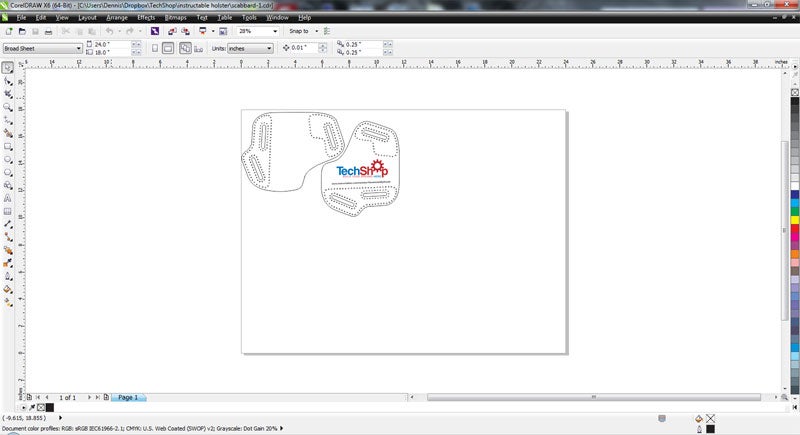Select the Ellipse tool
This screenshot has width=800, height=435.
(8, 158)
